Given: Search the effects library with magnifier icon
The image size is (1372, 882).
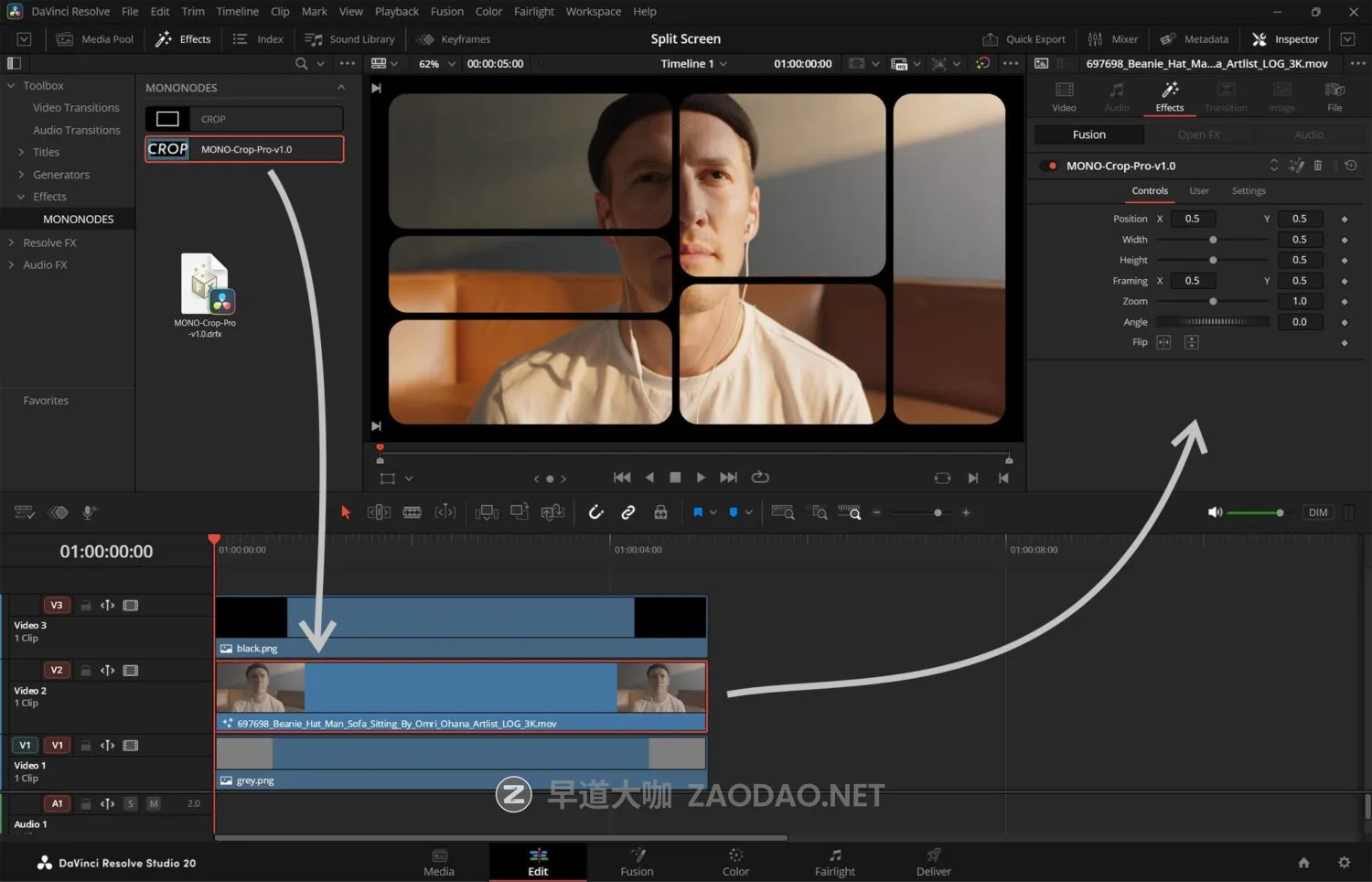Looking at the screenshot, I should (x=301, y=63).
